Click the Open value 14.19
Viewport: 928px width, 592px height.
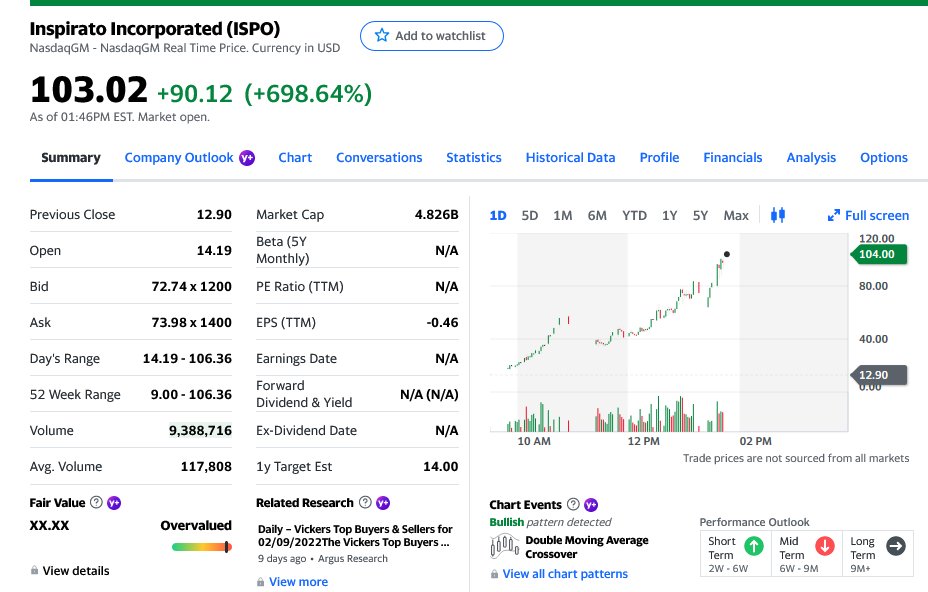[214, 250]
